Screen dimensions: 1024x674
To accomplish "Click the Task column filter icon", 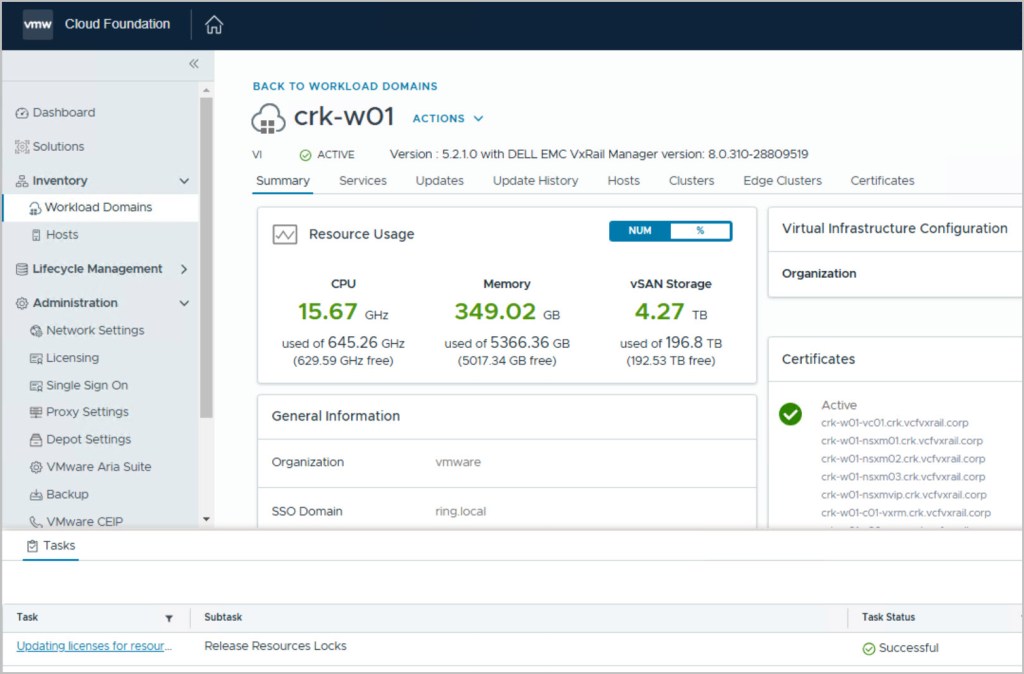I will [x=169, y=618].
